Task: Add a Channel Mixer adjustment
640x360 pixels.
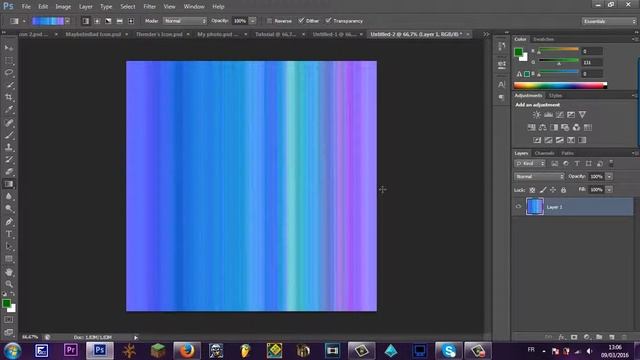Action: coord(576,127)
